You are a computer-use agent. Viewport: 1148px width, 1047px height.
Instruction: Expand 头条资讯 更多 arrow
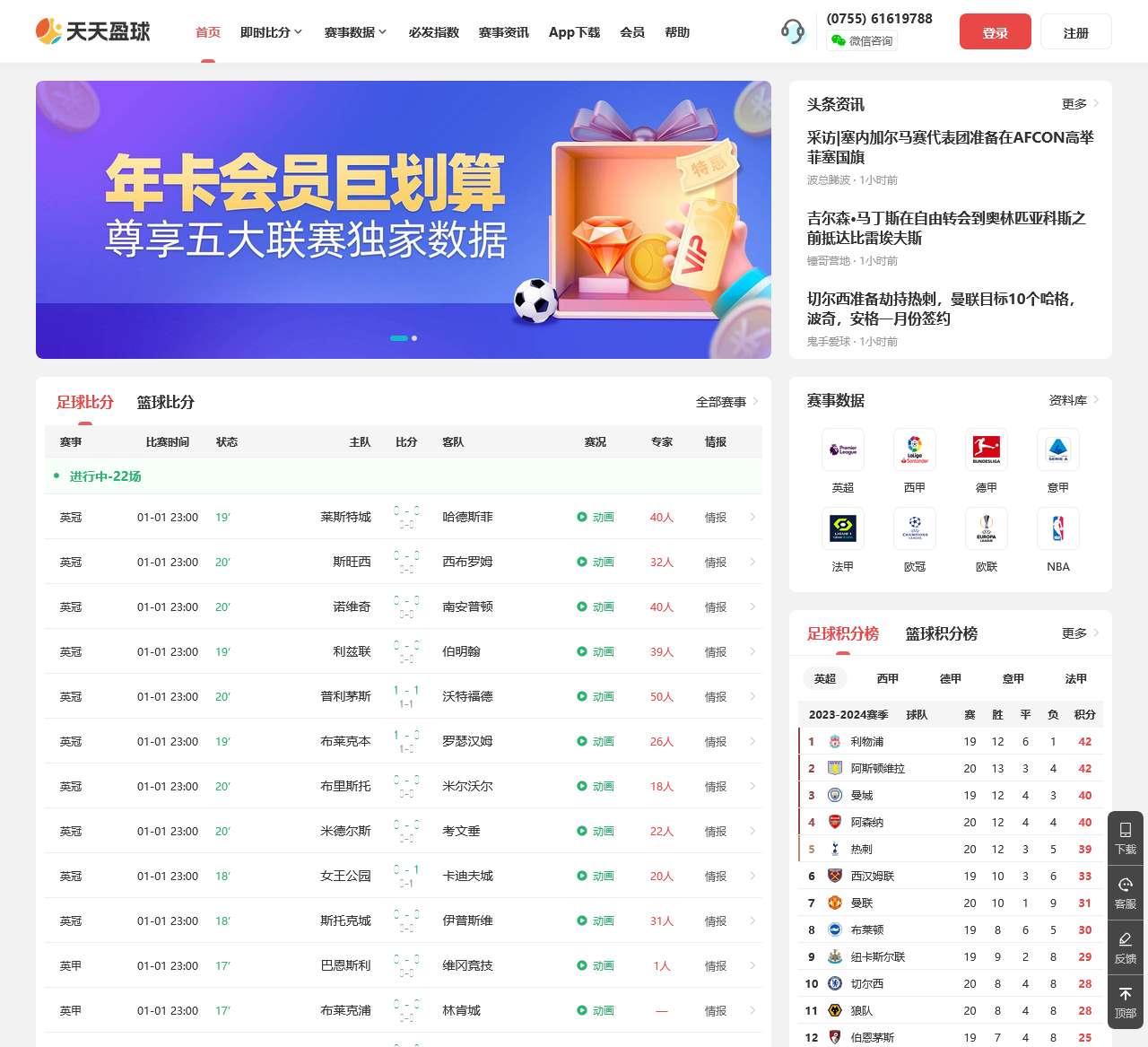[x=1080, y=104]
